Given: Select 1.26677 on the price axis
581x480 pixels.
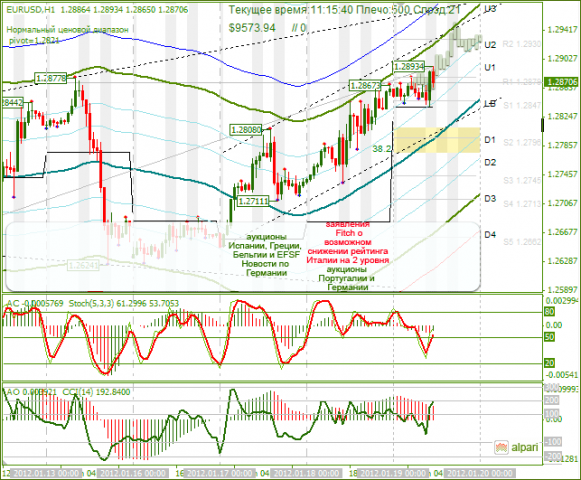Looking at the screenshot, I should click(562, 232).
